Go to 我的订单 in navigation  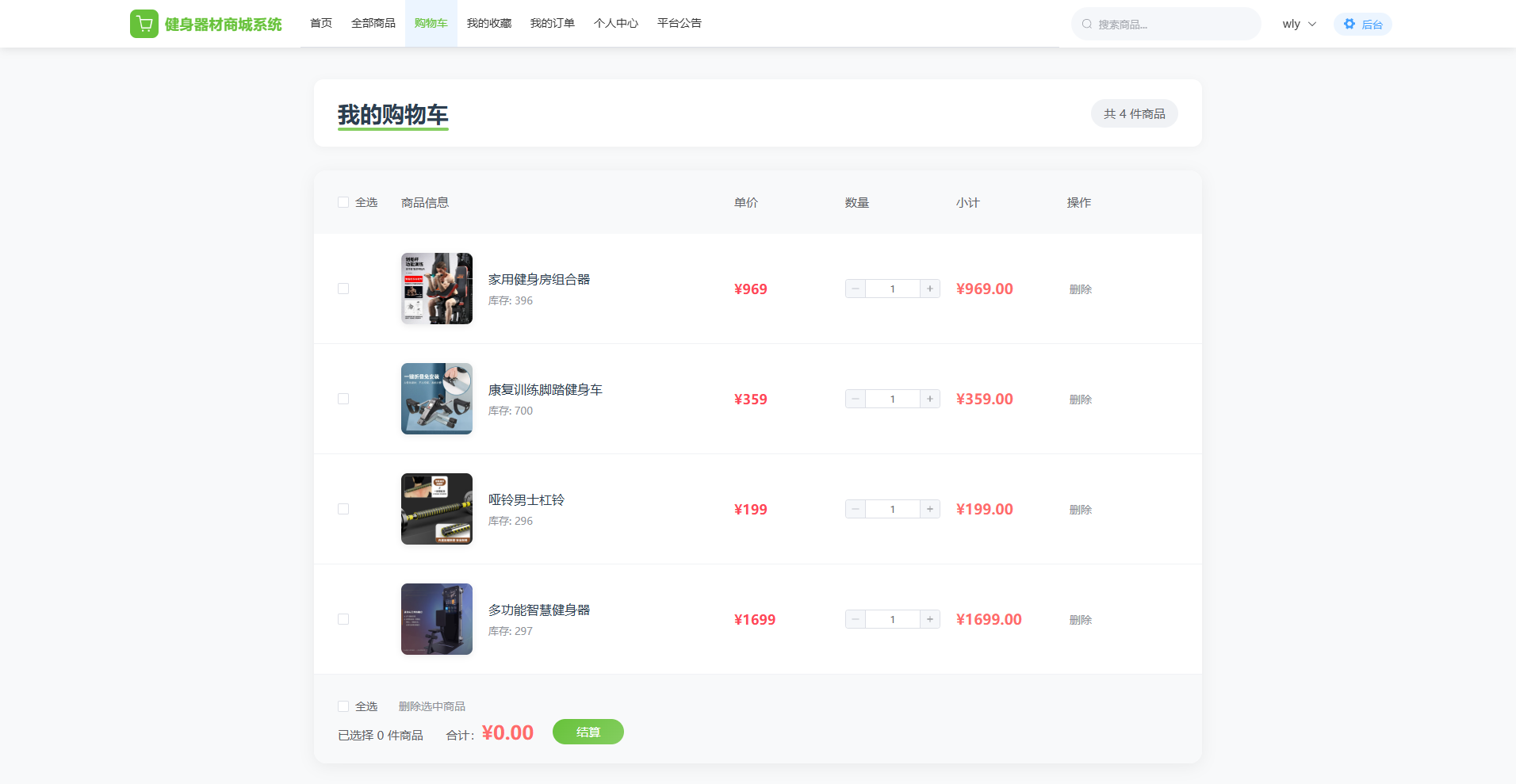coord(552,23)
